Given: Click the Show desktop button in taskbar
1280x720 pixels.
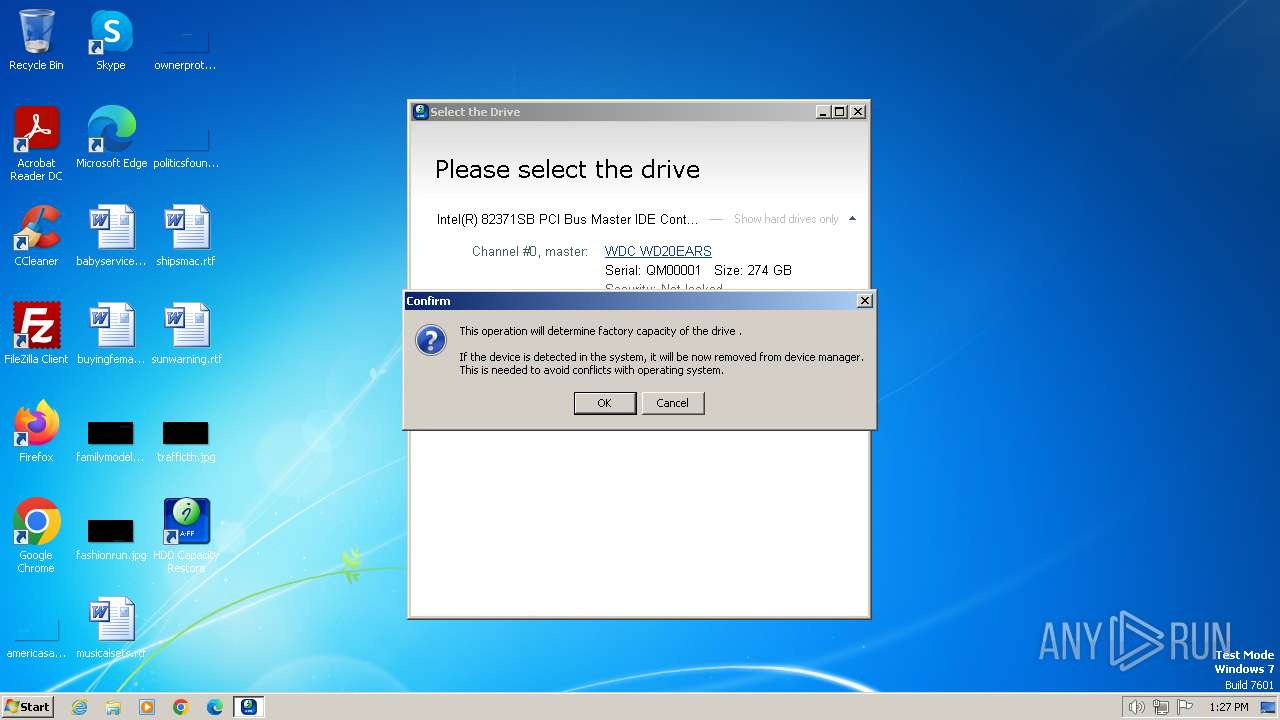Looking at the screenshot, I should point(1269,707).
